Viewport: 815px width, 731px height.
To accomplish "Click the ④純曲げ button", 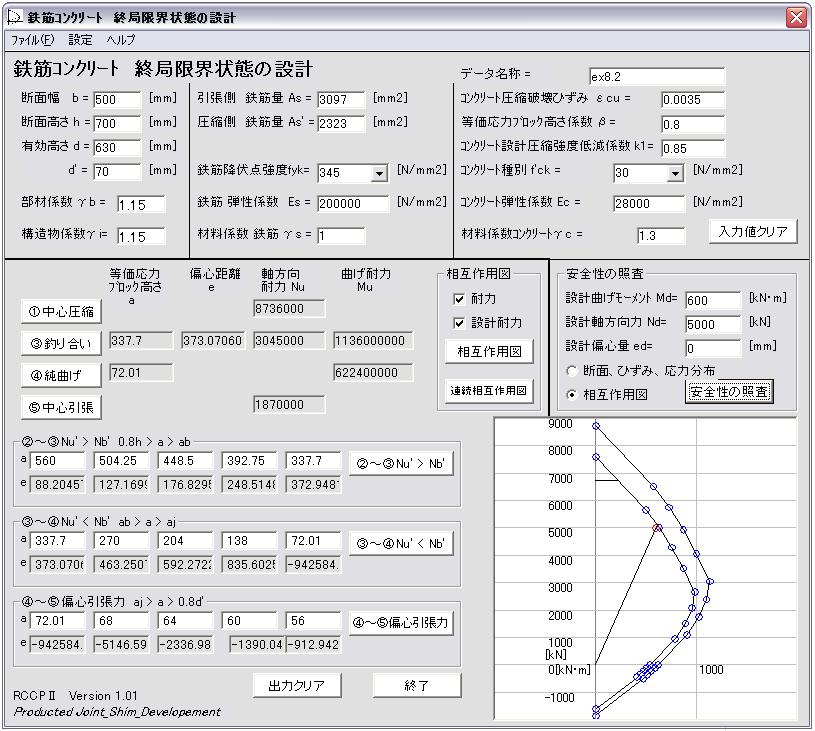I will 61,375.
